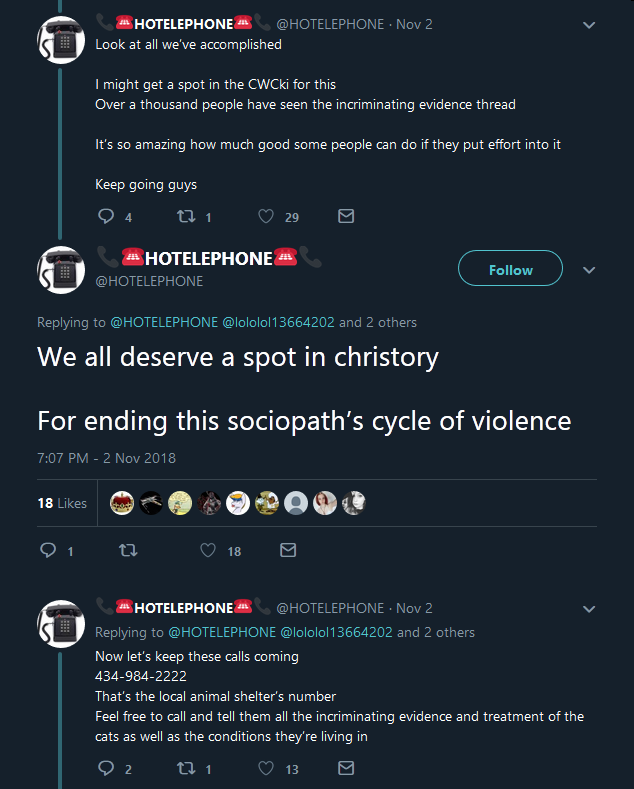Expand options chevron beside Follow button

coord(589,270)
